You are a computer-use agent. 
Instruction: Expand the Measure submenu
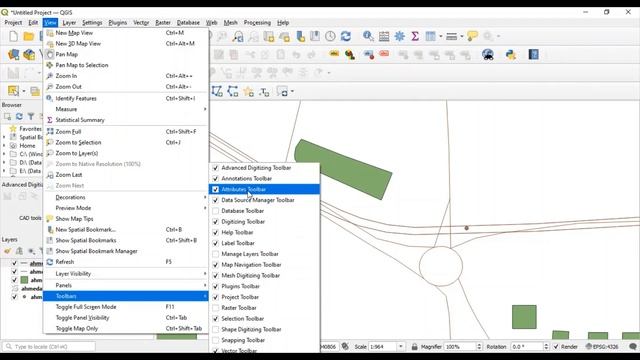(x=126, y=109)
